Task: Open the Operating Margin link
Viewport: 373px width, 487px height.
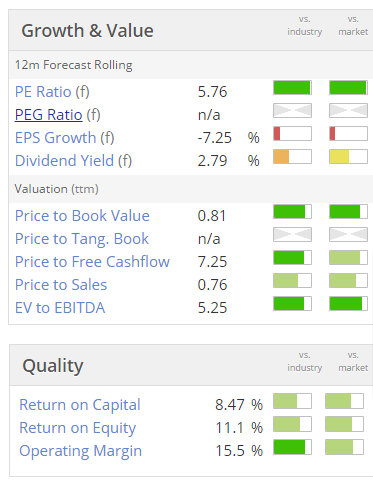Action: click(x=81, y=451)
